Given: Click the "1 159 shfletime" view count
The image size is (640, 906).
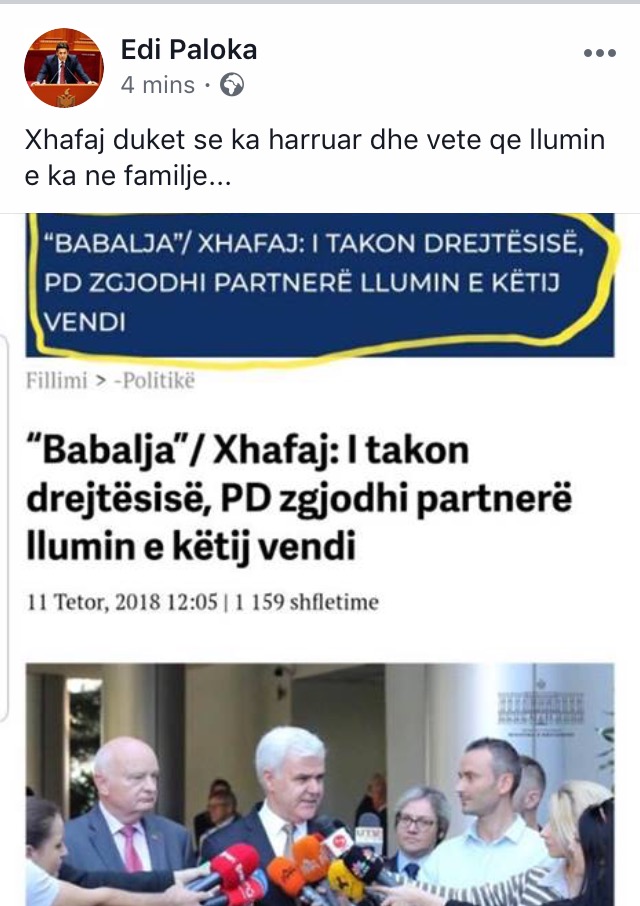Looking at the screenshot, I should (306, 602).
